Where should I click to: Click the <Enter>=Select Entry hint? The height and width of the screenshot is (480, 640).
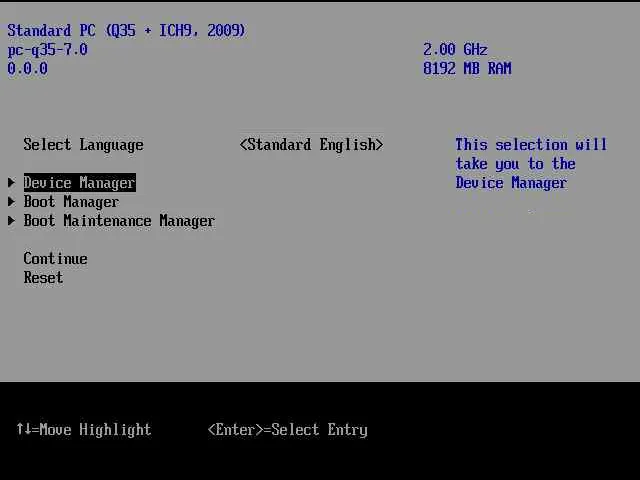(287, 429)
